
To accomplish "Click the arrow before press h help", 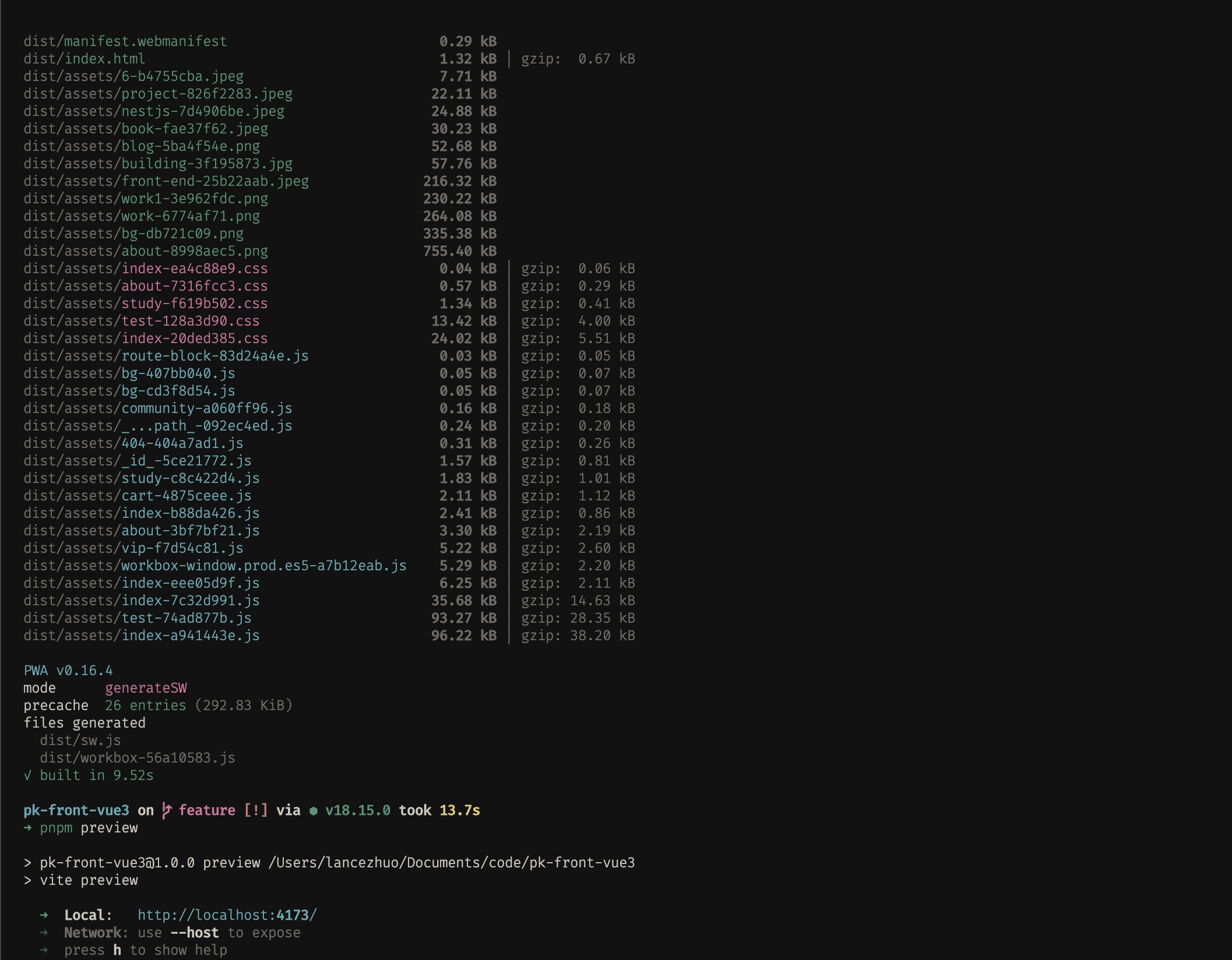I will click(x=44, y=950).
